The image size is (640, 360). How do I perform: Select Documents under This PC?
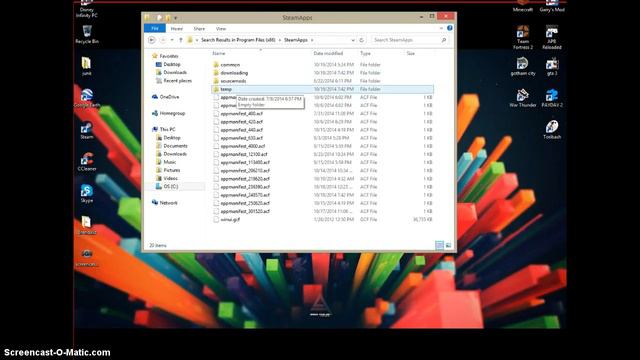[175, 146]
